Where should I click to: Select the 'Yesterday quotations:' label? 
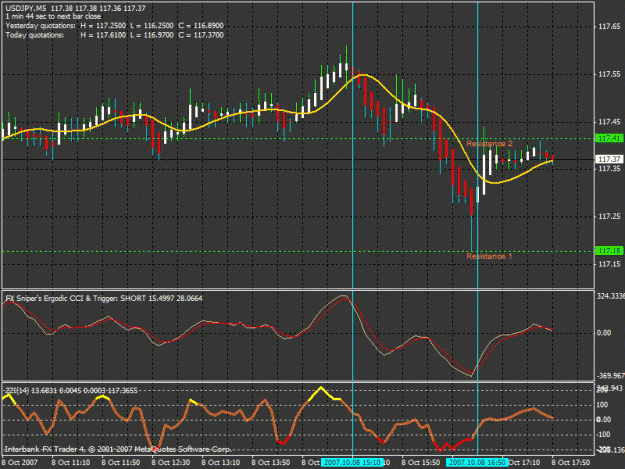pyautogui.click(x=40, y=26)
